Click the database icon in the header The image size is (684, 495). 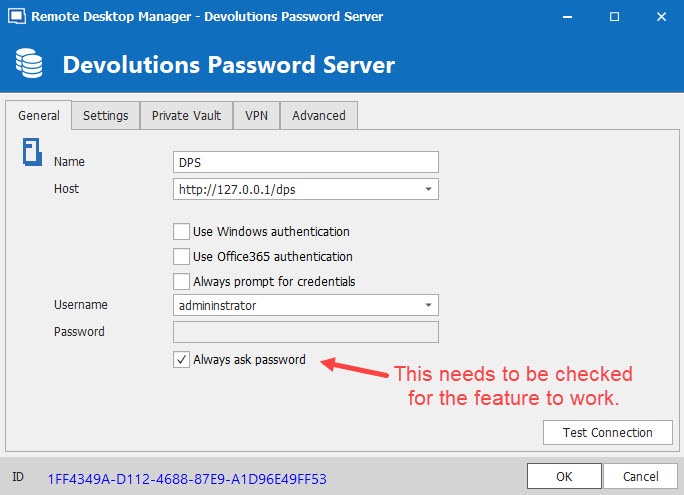tap(28, 65)
